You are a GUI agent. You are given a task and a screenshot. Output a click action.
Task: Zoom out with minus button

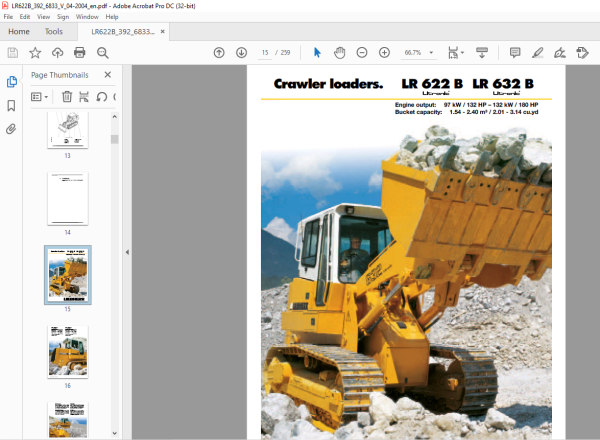(x=362, y=53)
